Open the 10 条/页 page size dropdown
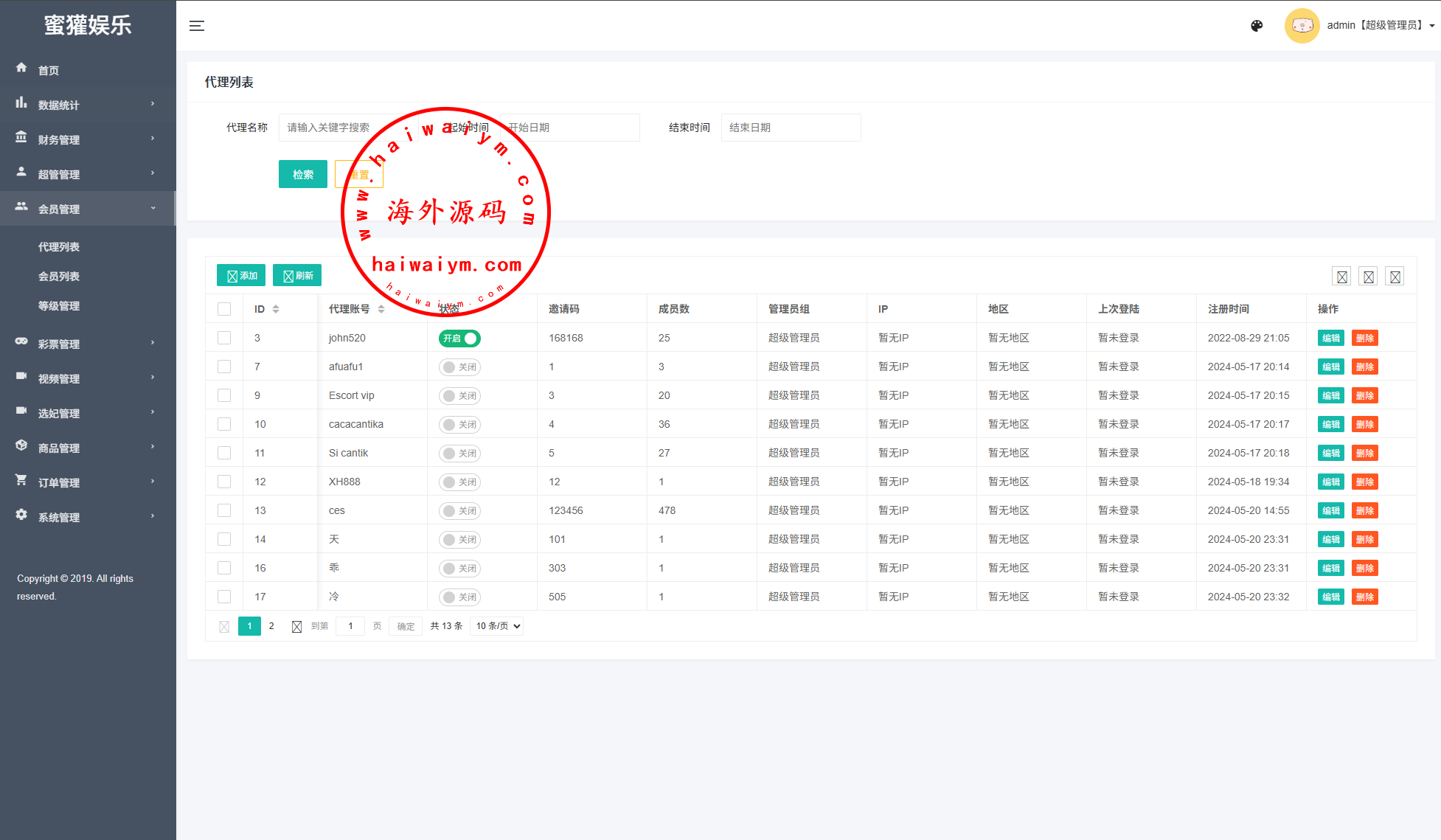 (x=497, y=626)
